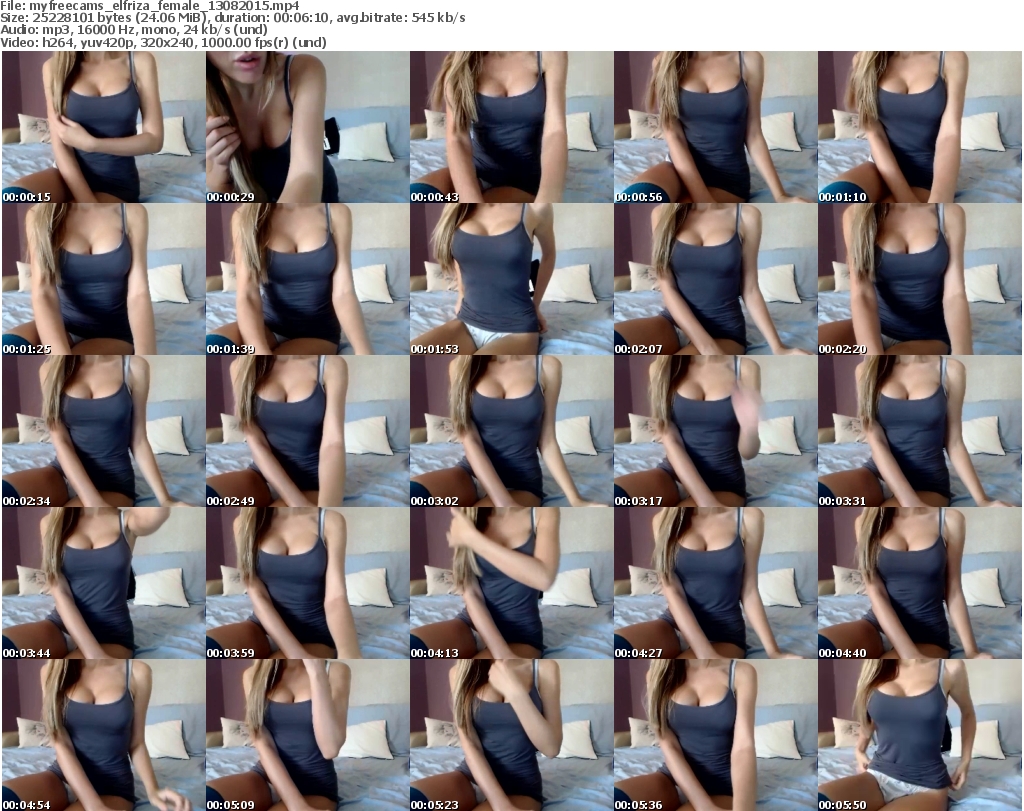
Task: Pick the frame timestamped 00:05:36
Action: (x=715, y=735)
